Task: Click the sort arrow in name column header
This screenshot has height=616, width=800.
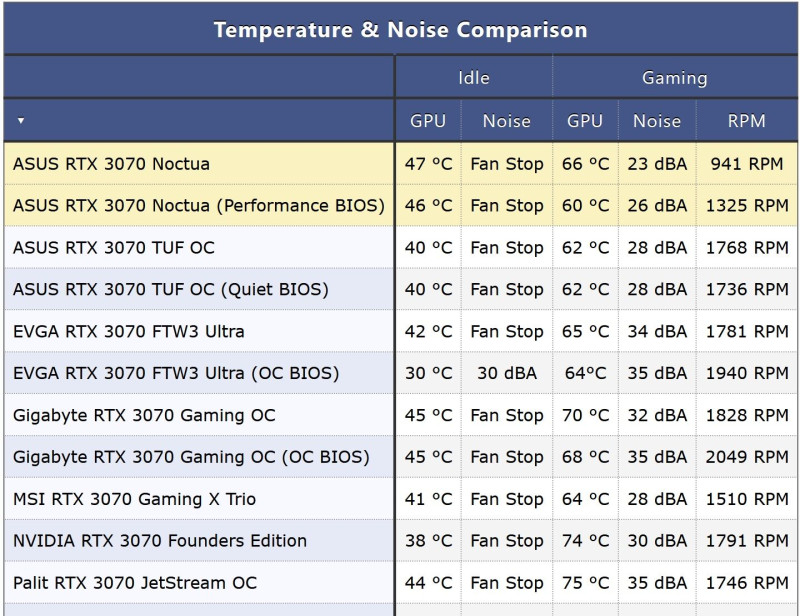Action: [x=21, y=121]
